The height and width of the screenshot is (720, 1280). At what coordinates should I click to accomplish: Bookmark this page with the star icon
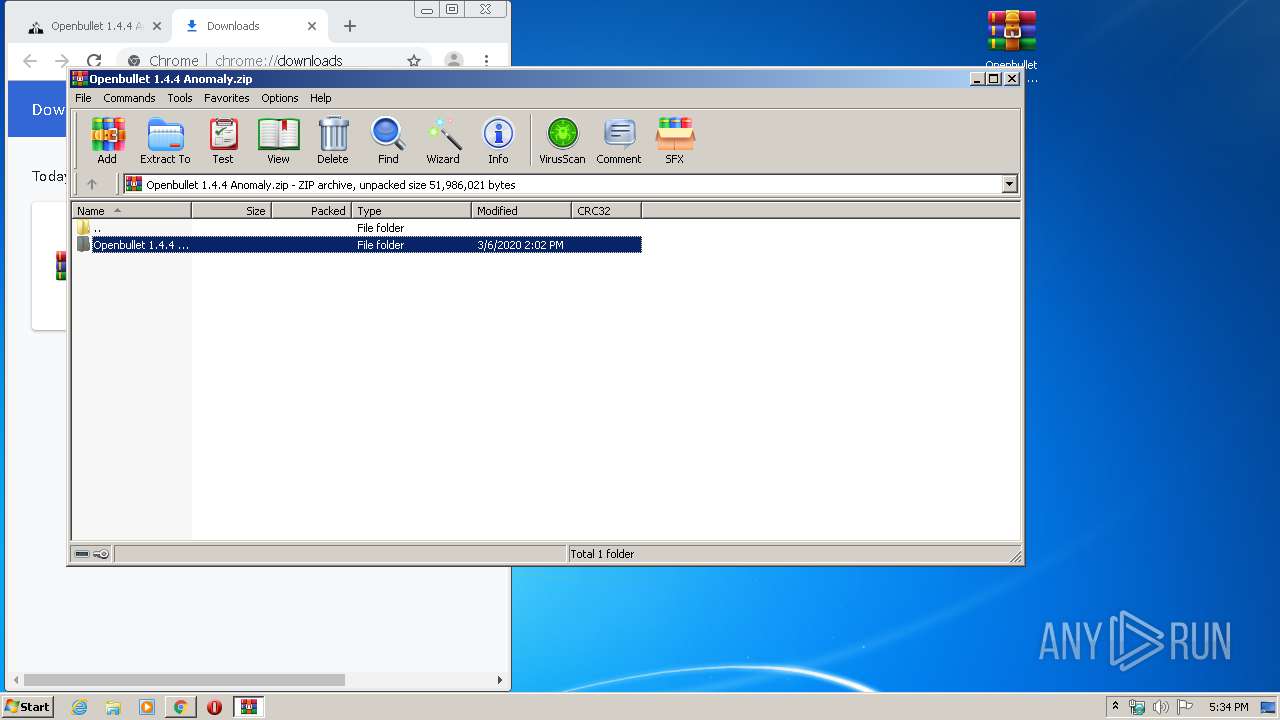[x=414, y=61]
